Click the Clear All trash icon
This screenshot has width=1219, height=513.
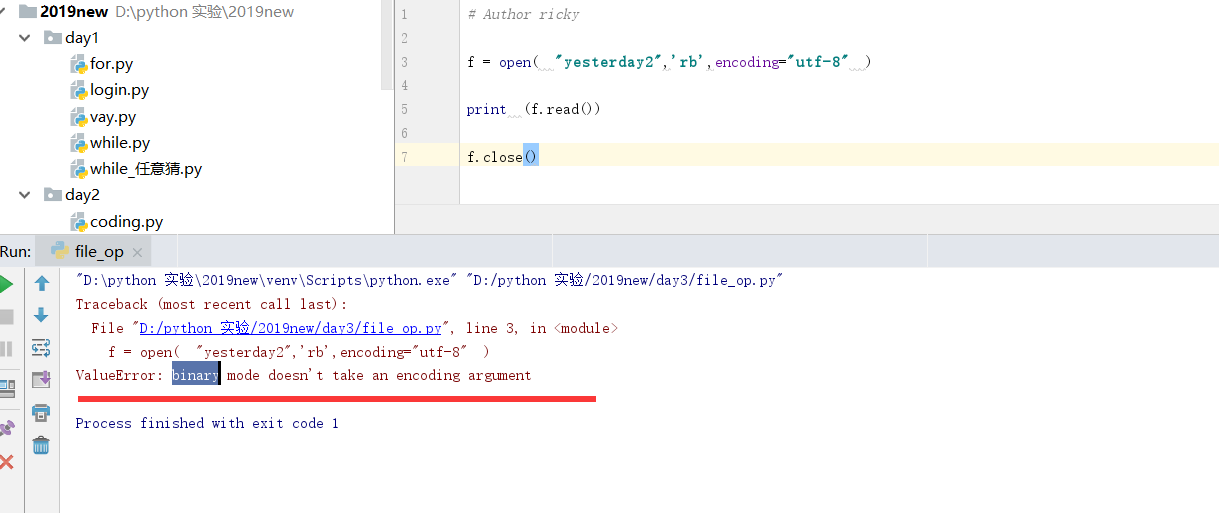[41, 445]
